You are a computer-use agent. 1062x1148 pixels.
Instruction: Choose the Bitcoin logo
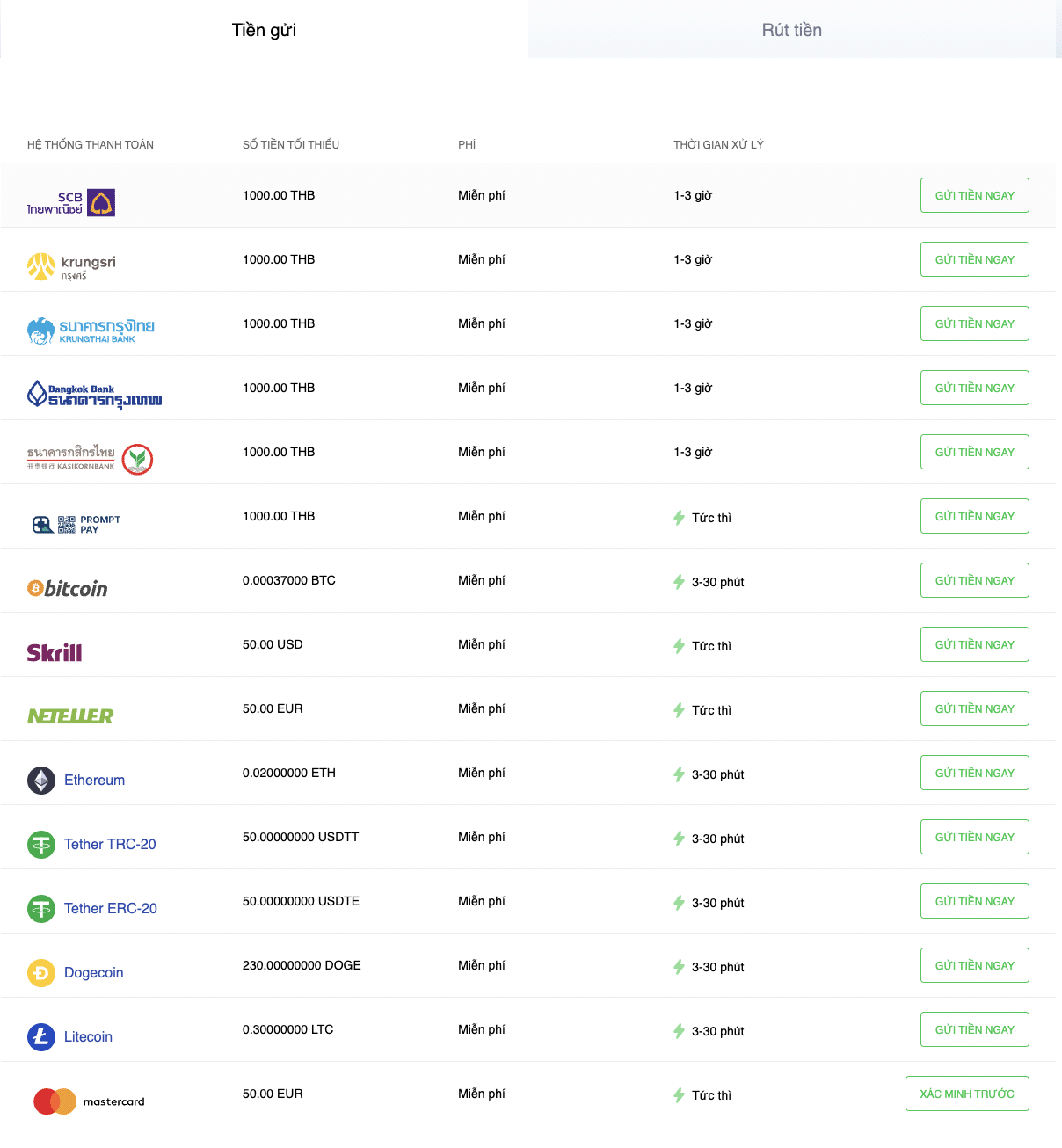[68, 588]
